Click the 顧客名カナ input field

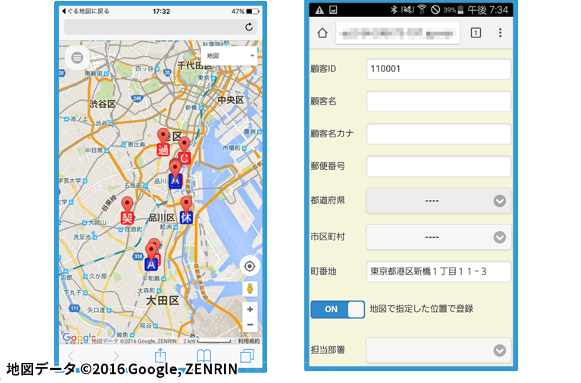point(438,134)
